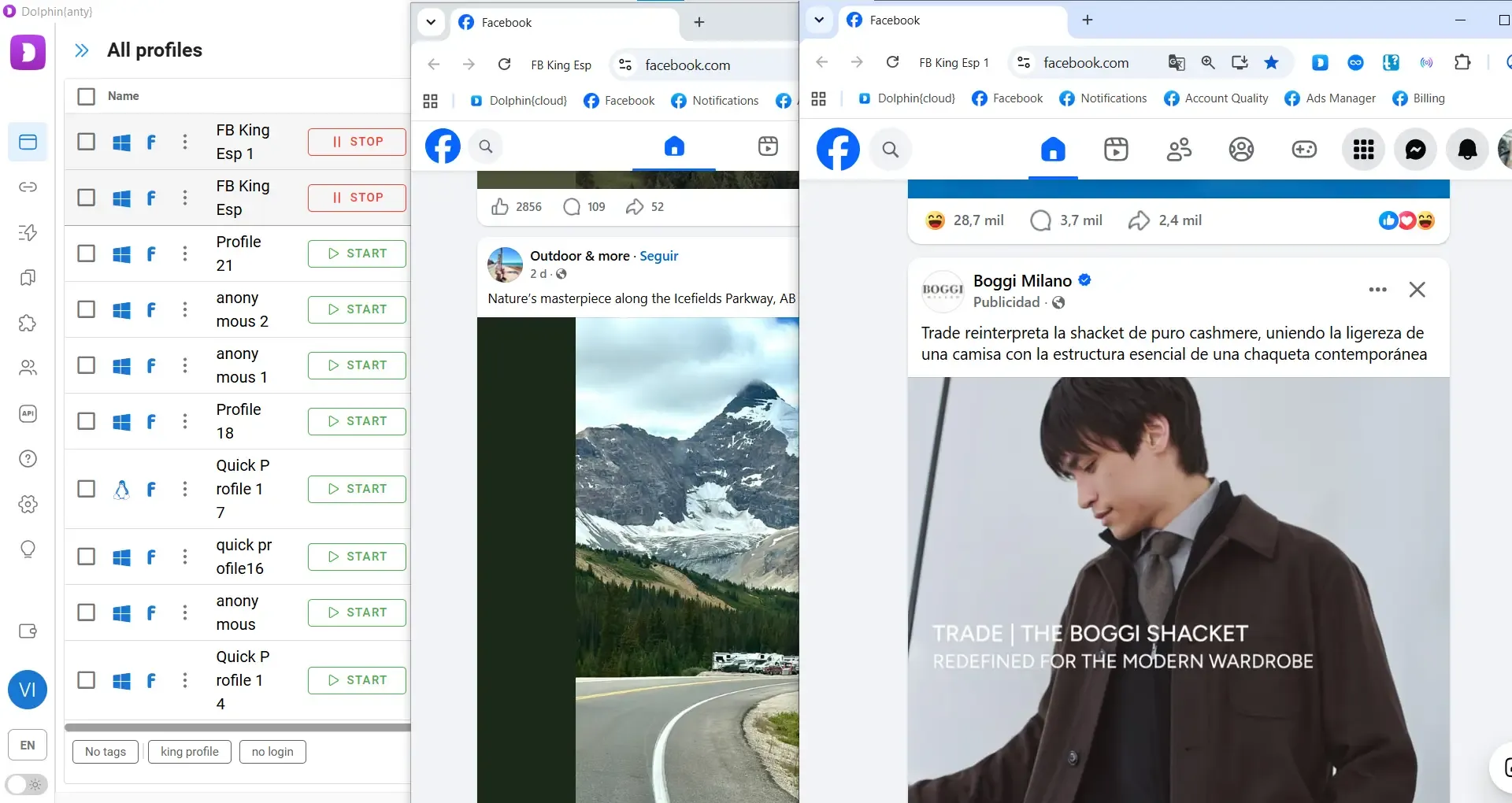Check the FB King Esp 1 profile checkbox

(86, 142)
